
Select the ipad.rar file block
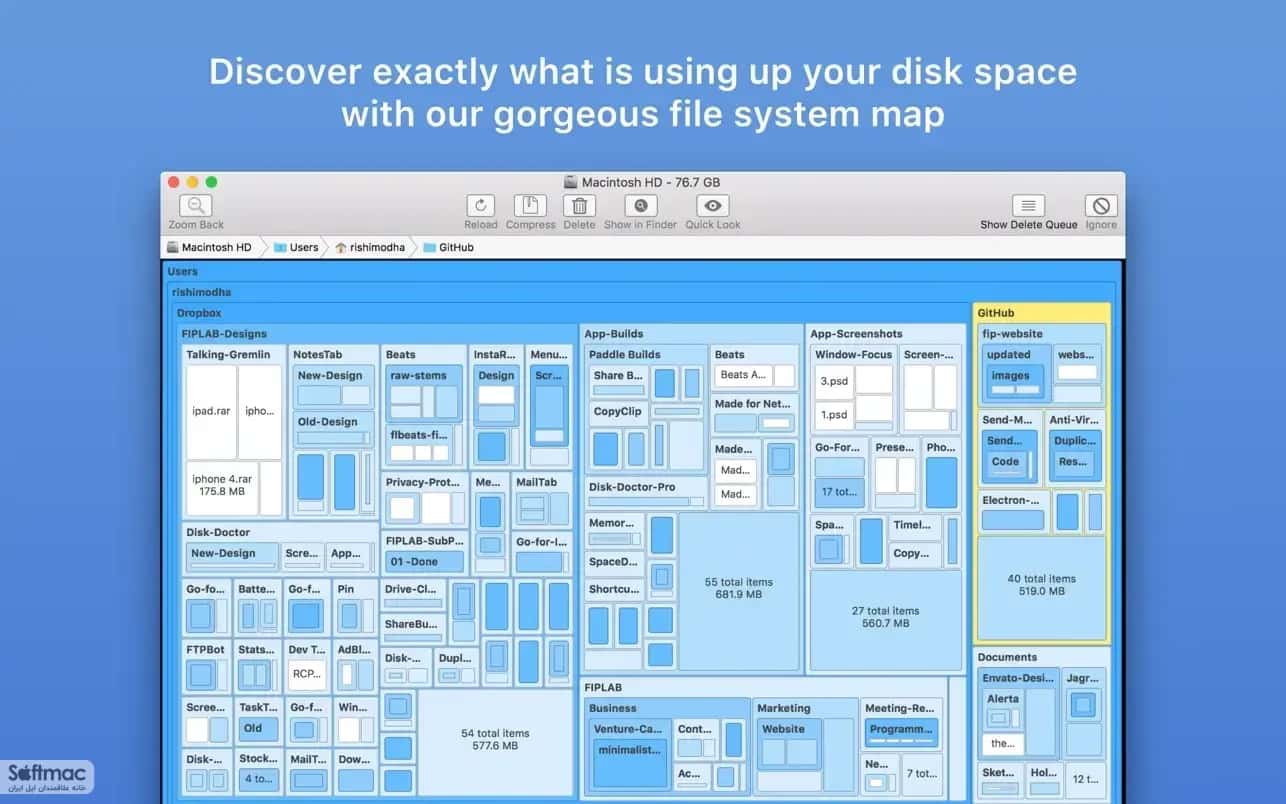tap(211, 411)
